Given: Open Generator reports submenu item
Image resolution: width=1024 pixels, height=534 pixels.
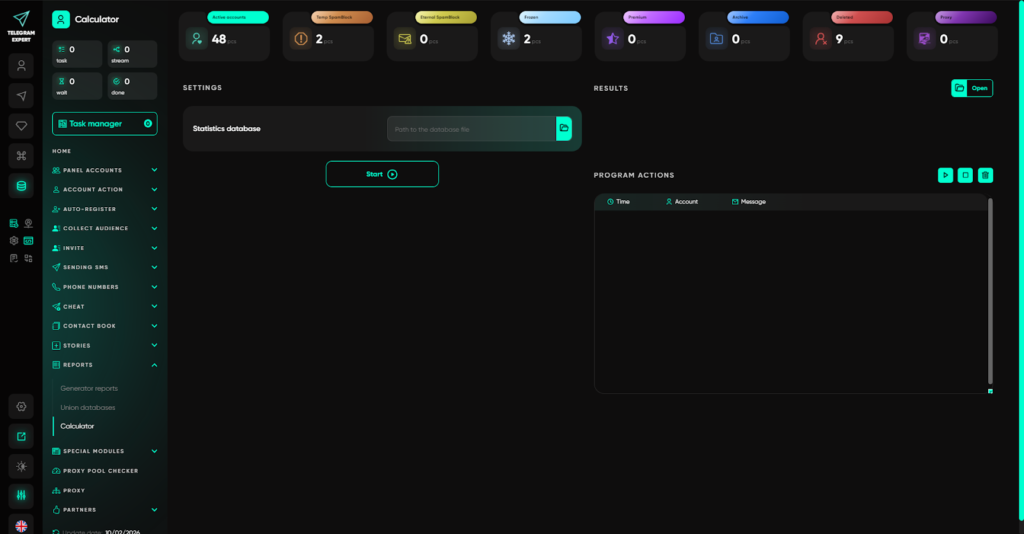Looking at the screenshot, I should pyautogui.click(x=89, y=388).
